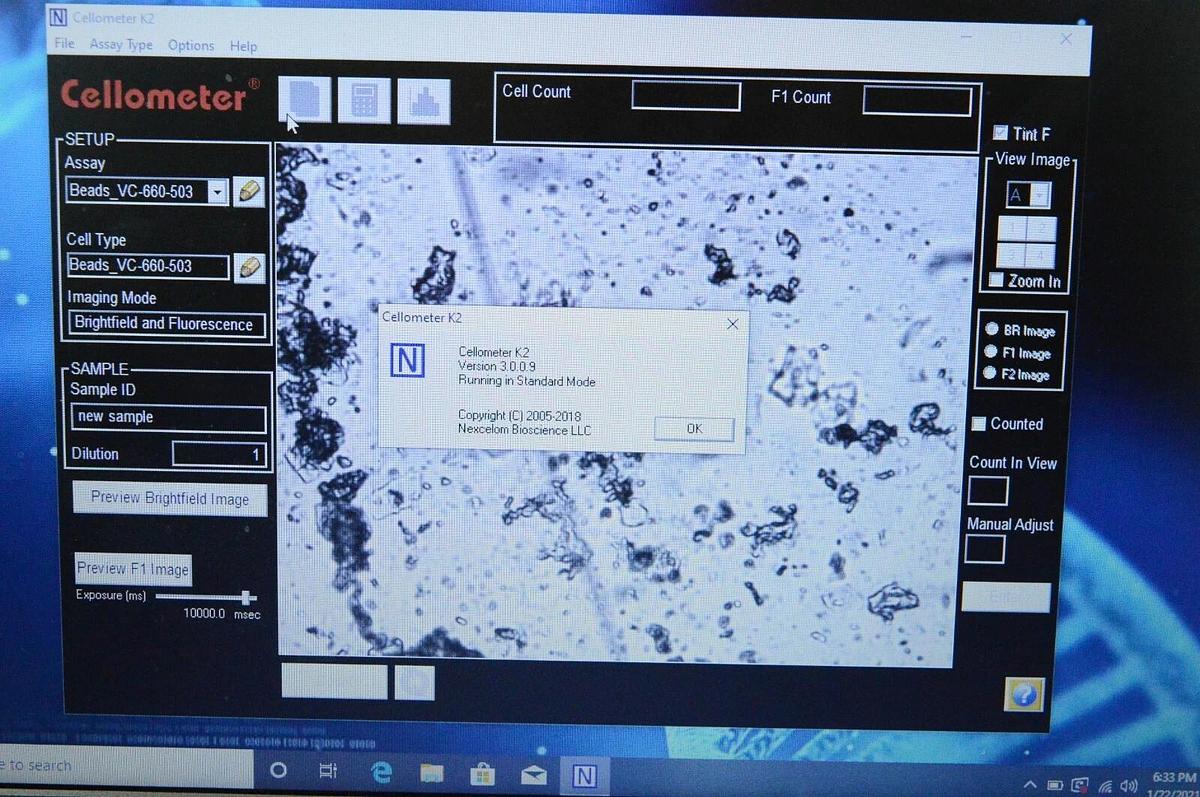This screenshot has width=1200, height=797.
Task: Select the F2 Image radio button
Action: click(x=991, y=374)
